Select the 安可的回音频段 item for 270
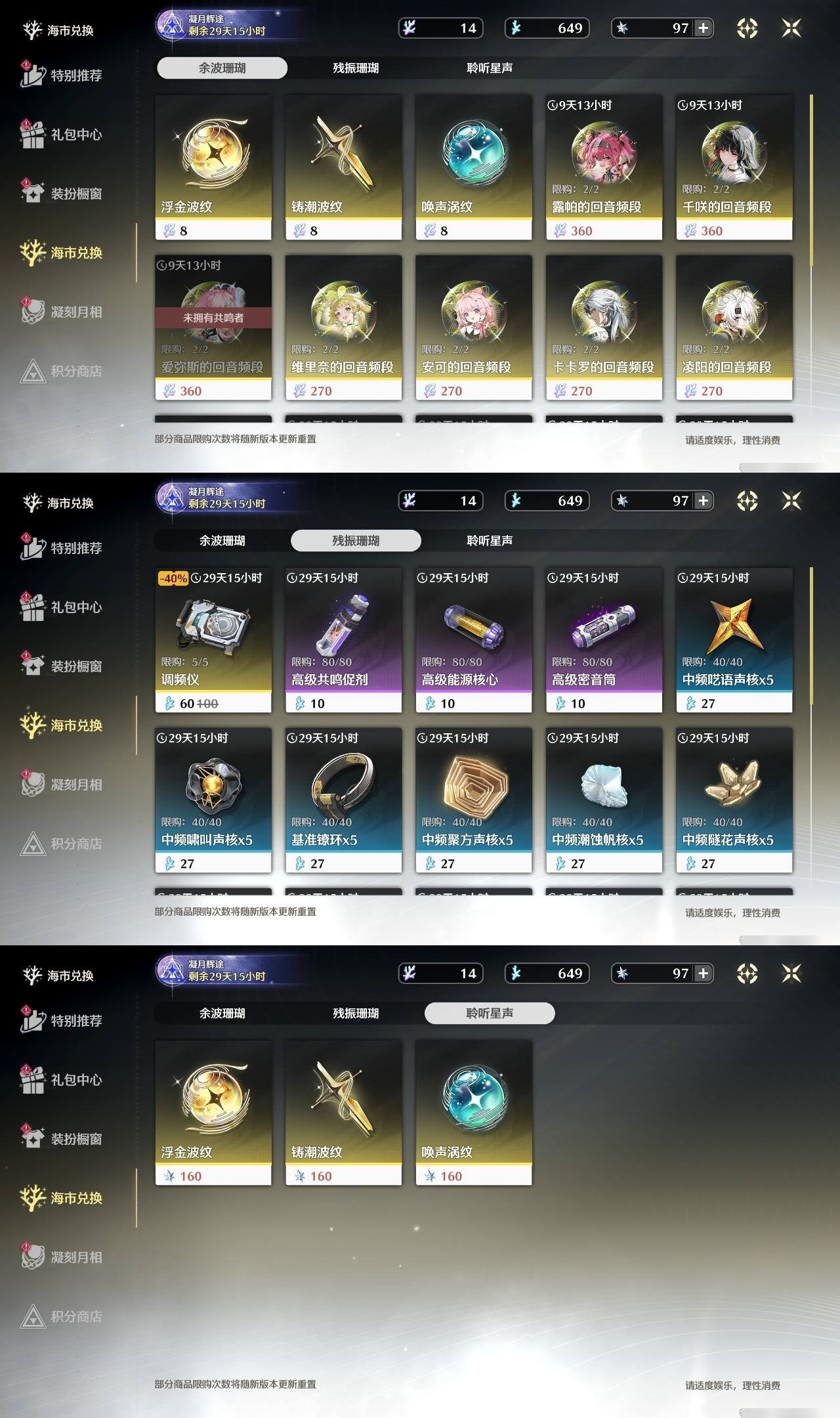 tap(473, 328)
